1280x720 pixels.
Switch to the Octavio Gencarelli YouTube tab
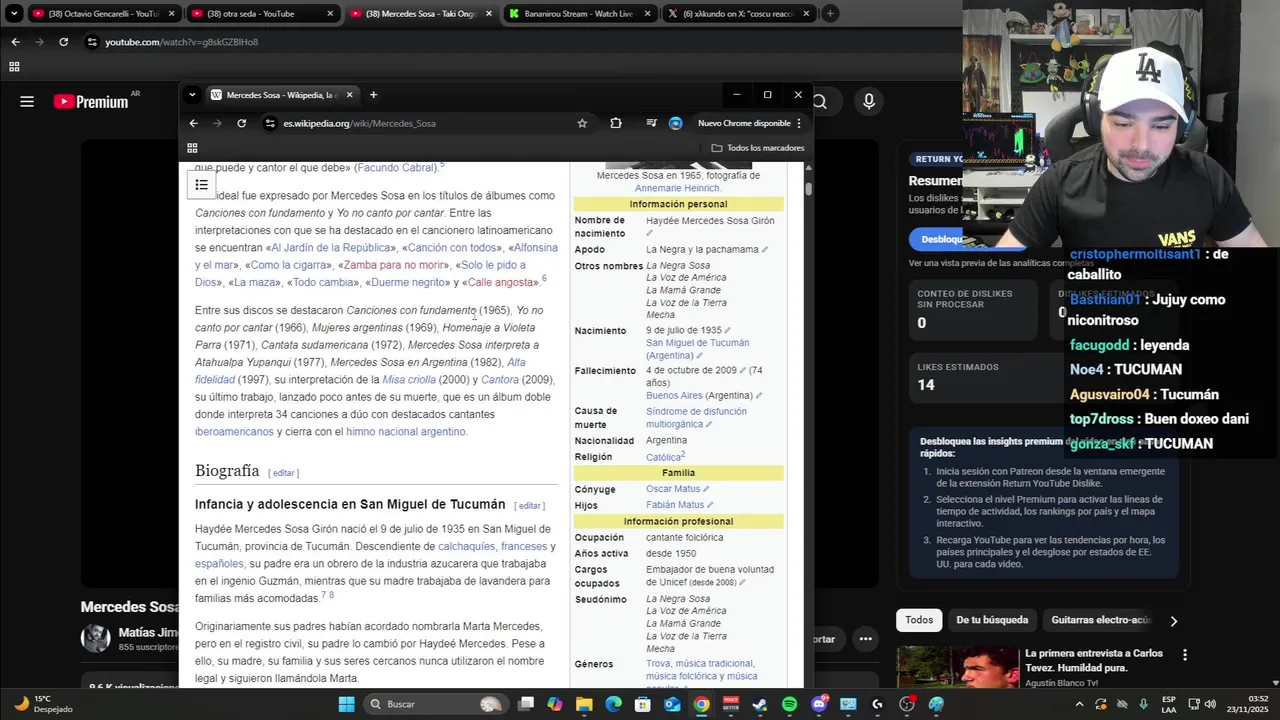click(x=103, y=14)
